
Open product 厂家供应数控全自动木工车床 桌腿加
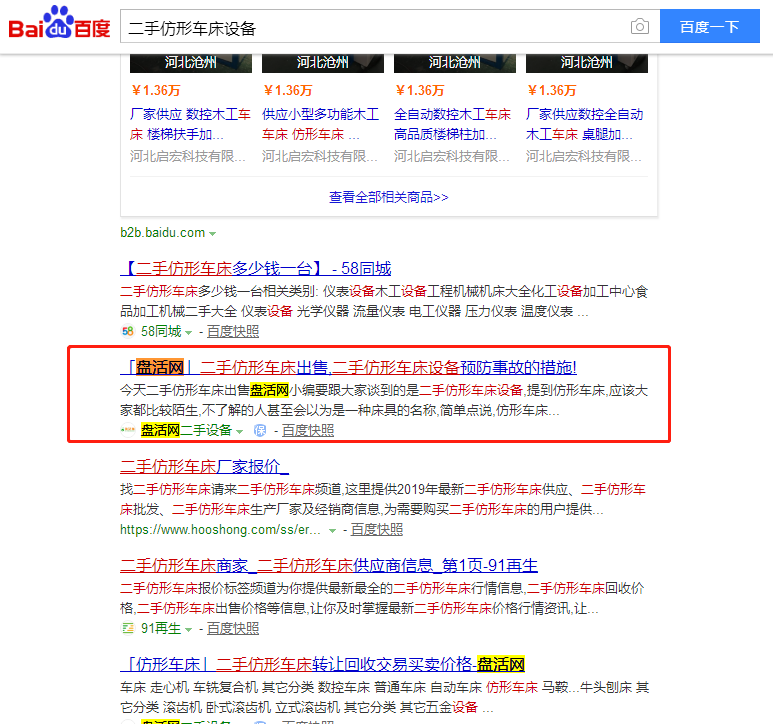coord(585,124)
